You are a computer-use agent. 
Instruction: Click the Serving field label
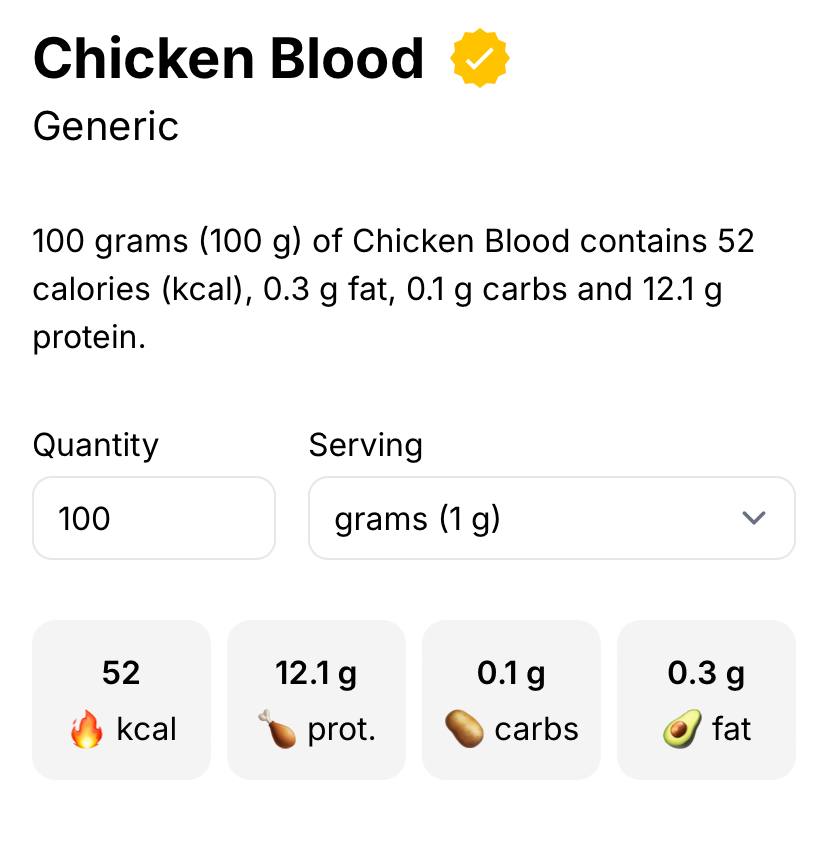(x=366, y=446)
